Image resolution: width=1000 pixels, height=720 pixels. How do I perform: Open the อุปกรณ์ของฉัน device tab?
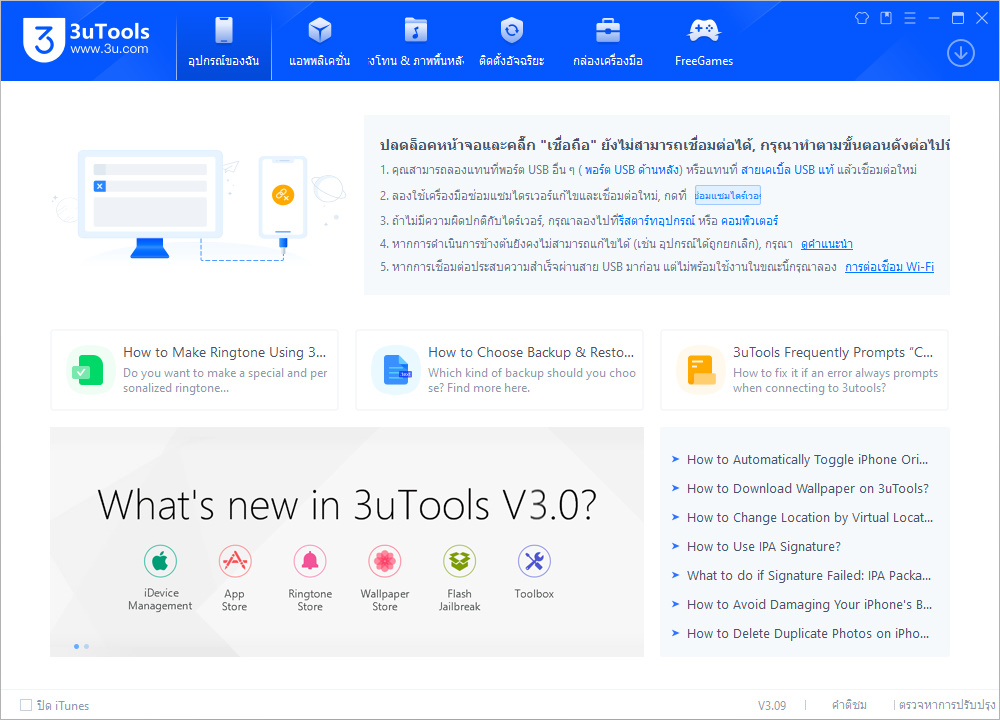pos(224,41)
